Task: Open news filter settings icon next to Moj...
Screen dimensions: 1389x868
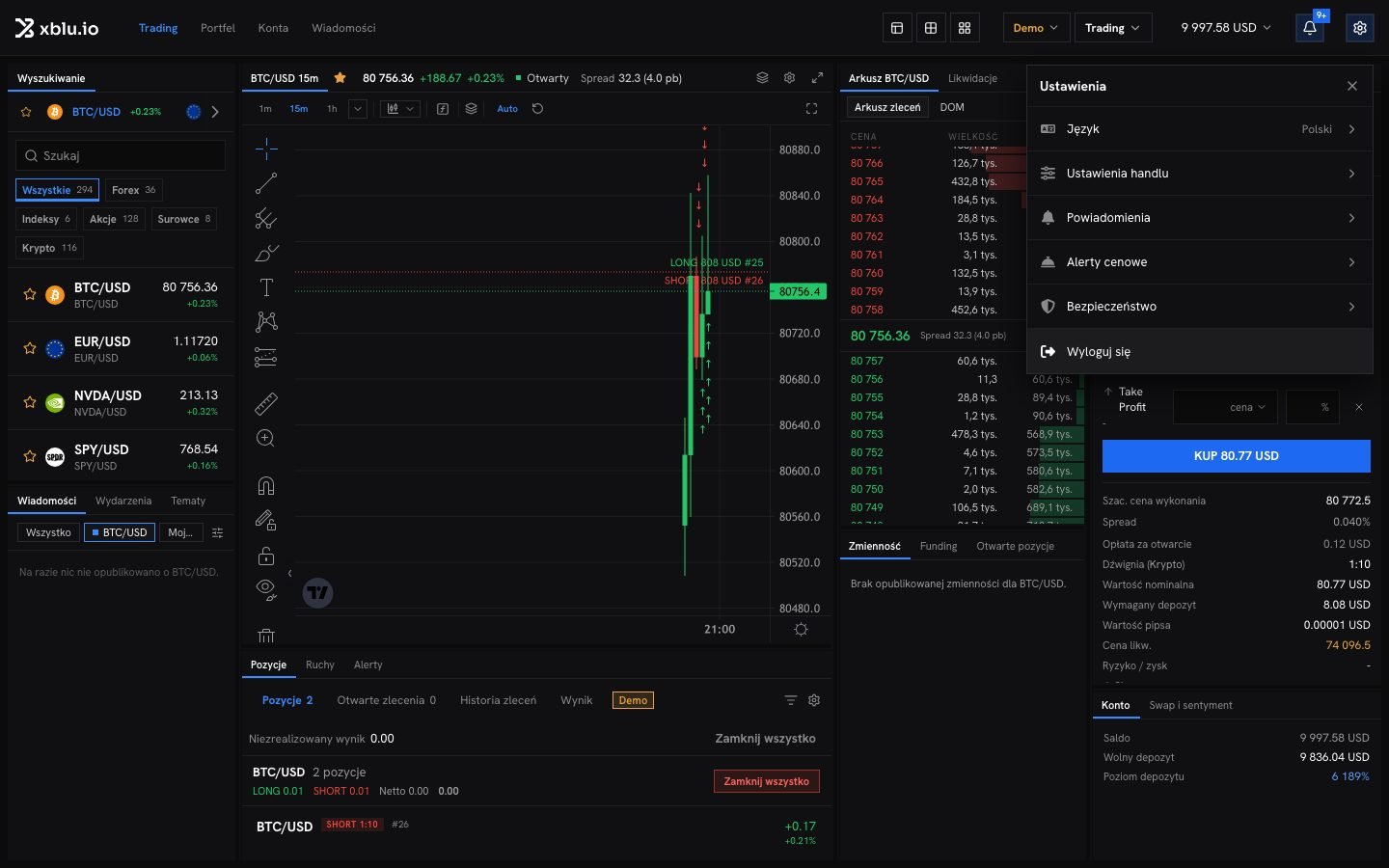Action: [218, 532]
